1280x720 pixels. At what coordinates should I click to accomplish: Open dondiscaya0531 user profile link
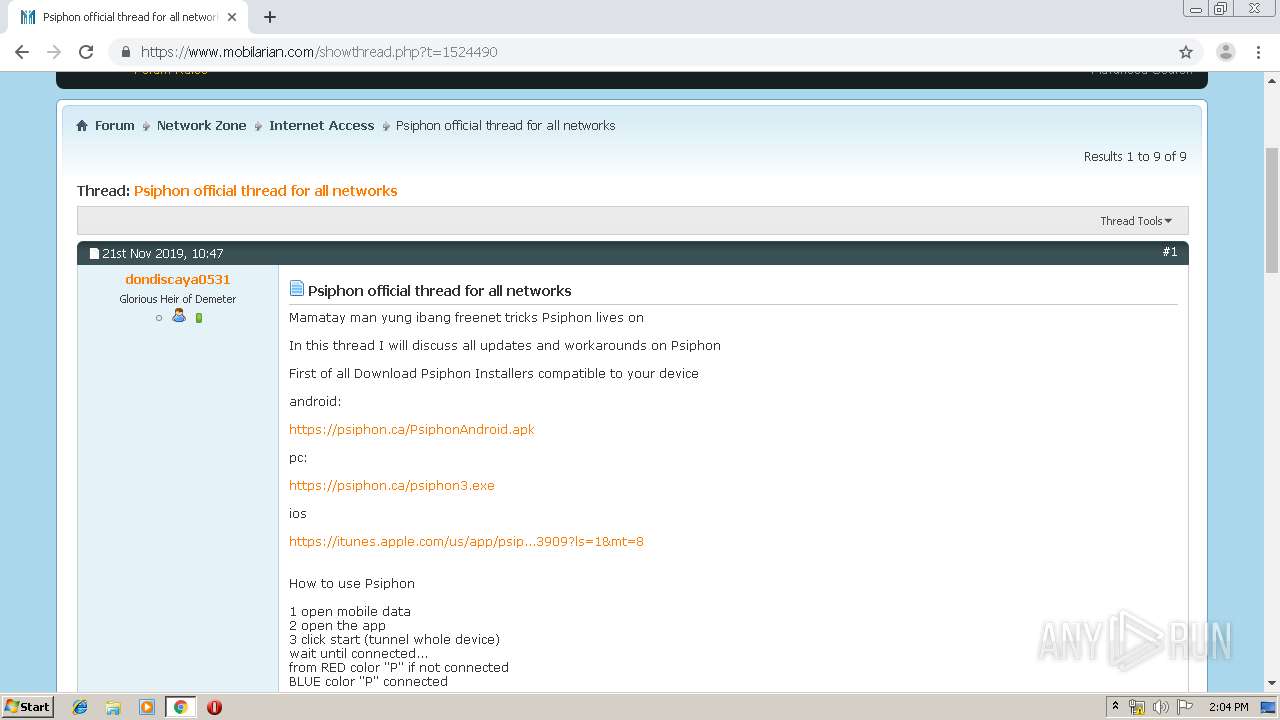point(178,280)
